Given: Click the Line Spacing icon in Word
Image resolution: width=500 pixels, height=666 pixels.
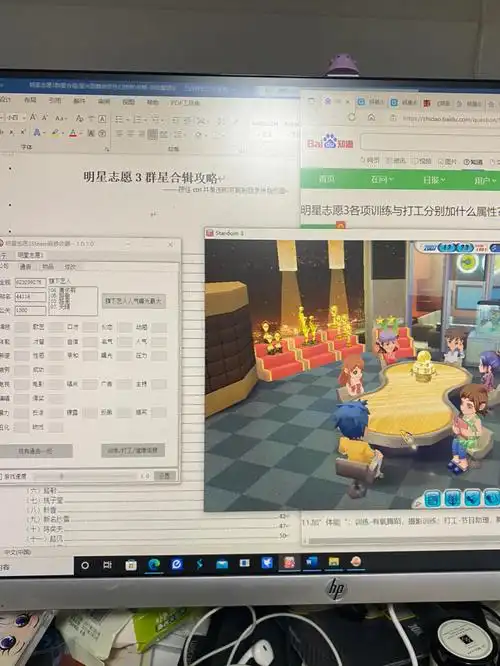Looking at the screenshot, I should 178,134.
